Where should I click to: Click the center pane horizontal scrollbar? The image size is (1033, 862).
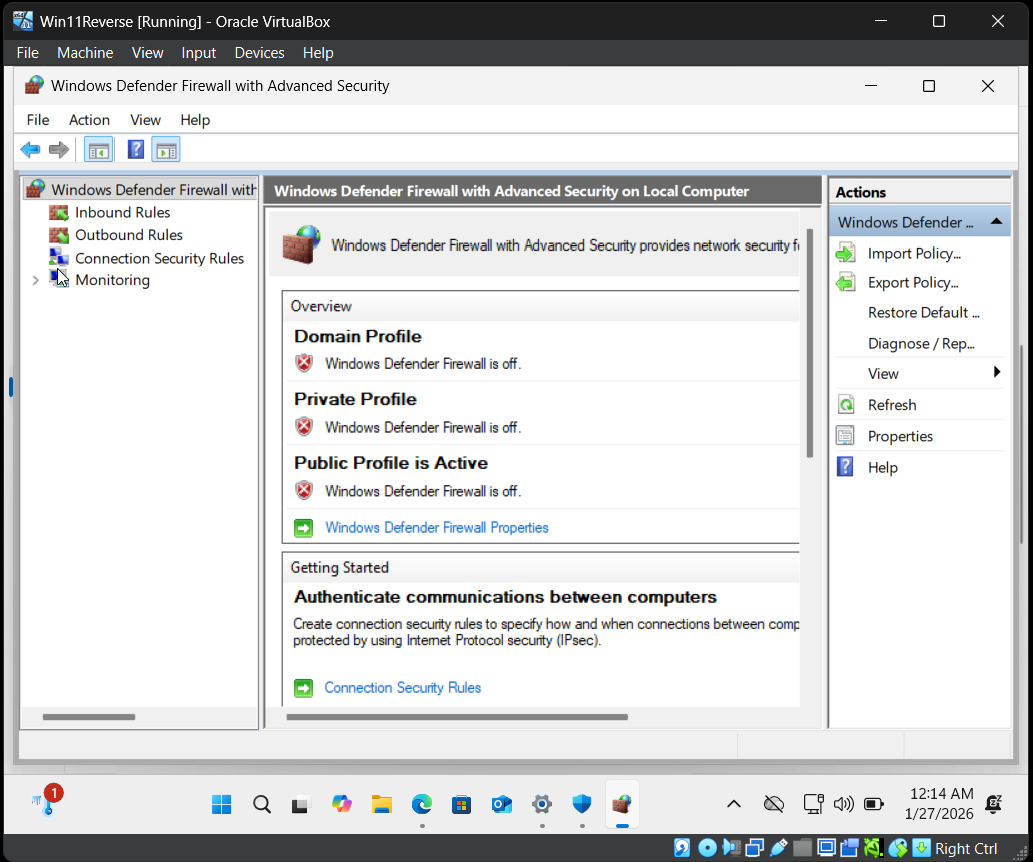[456, 717]
